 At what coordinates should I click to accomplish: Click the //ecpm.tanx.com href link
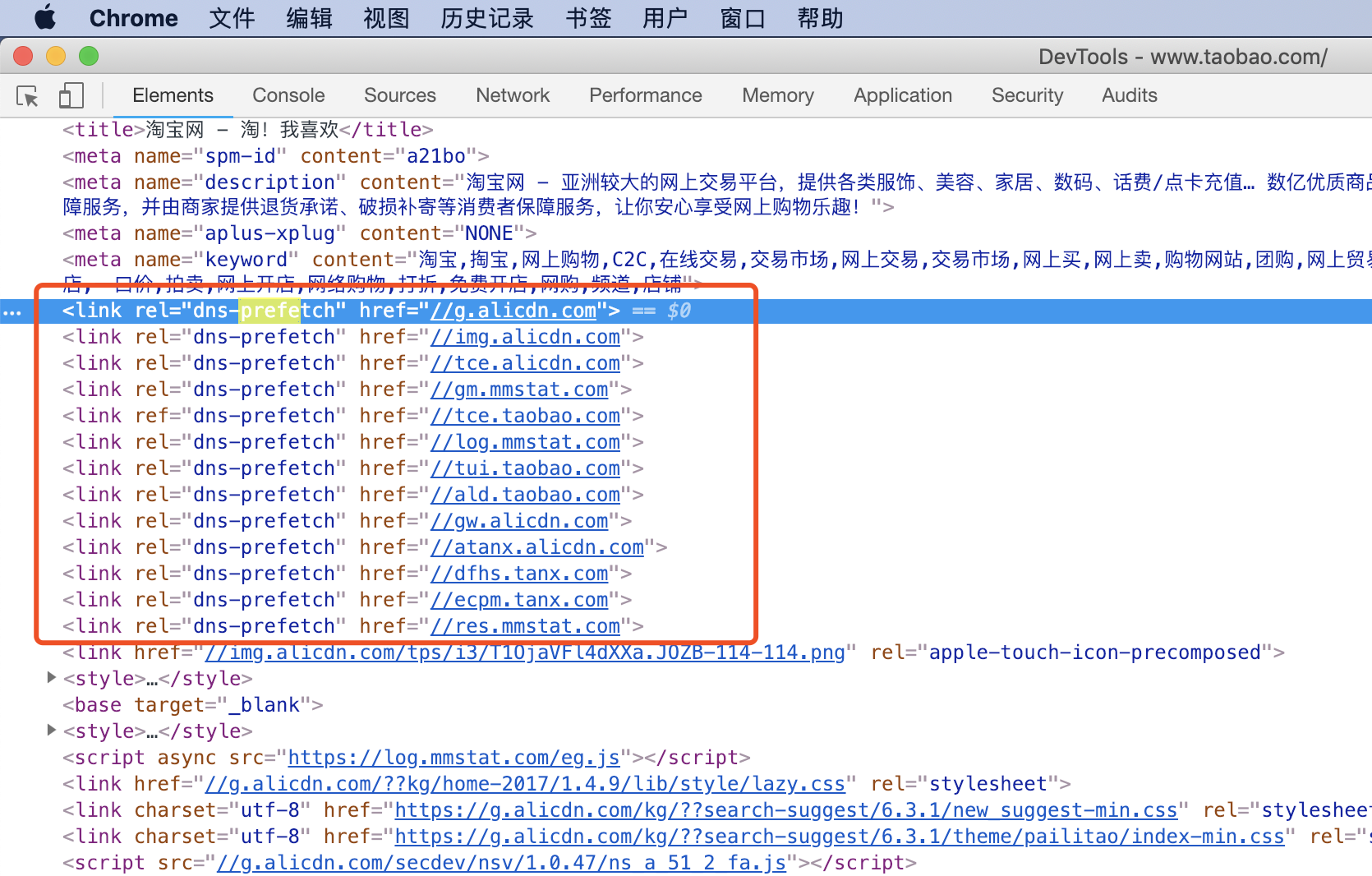click(519, 600)
